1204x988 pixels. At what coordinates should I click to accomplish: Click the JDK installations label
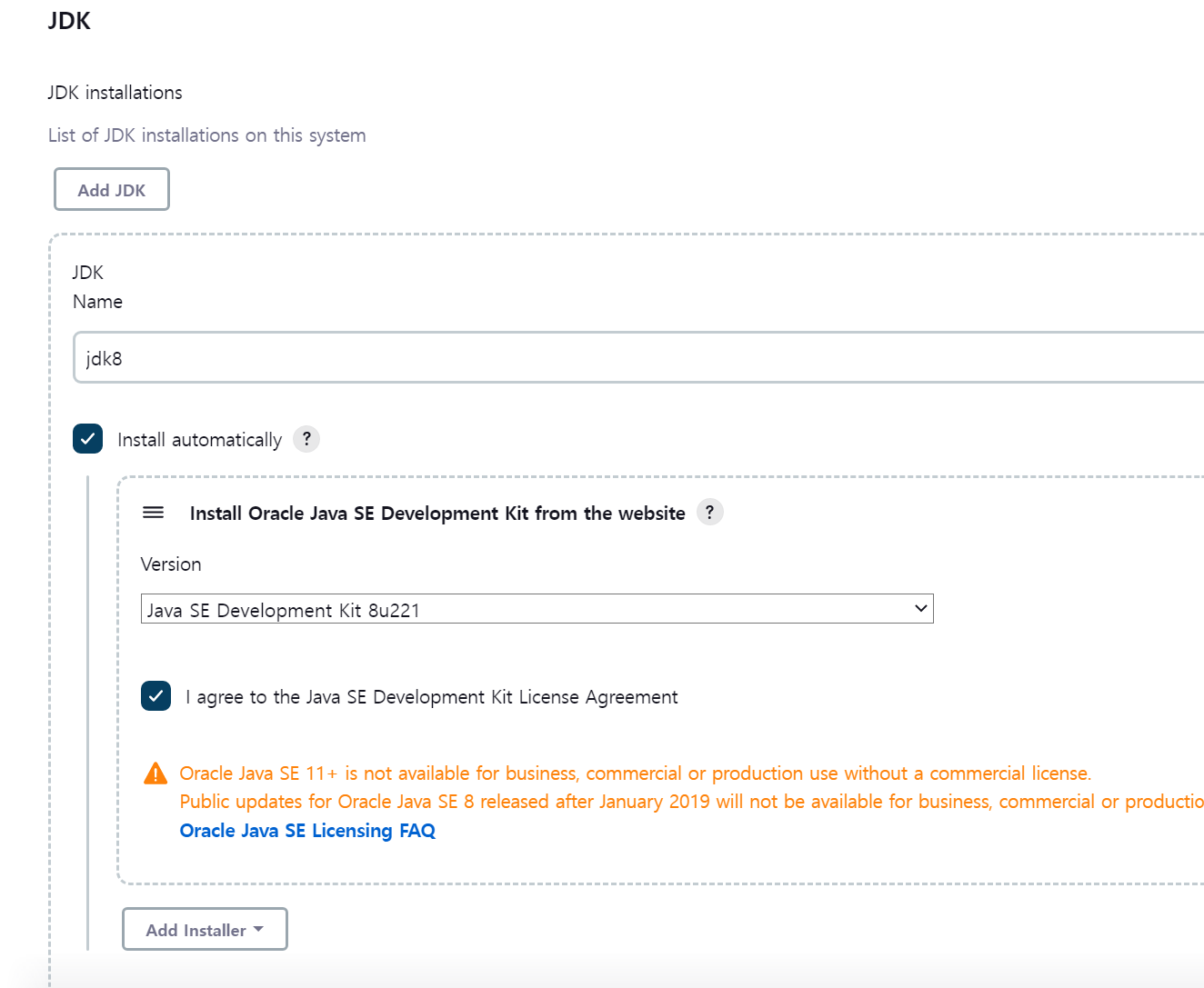point(115,93)
